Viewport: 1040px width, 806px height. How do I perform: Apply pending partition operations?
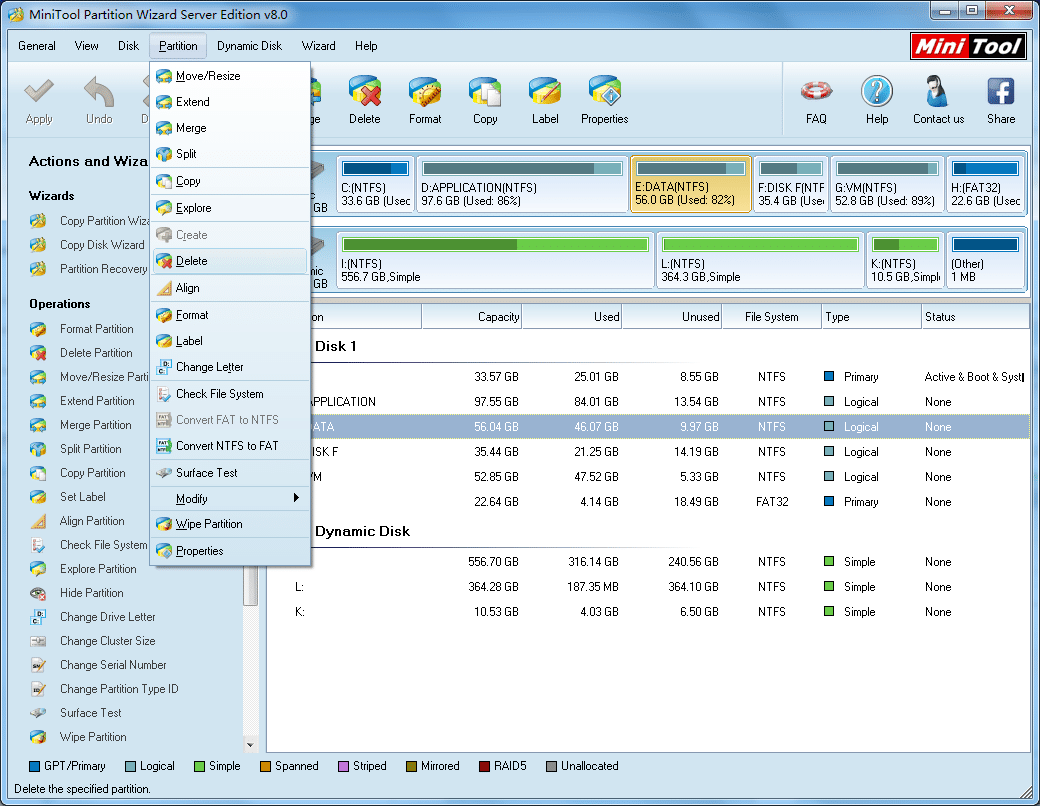coord(39,100)
